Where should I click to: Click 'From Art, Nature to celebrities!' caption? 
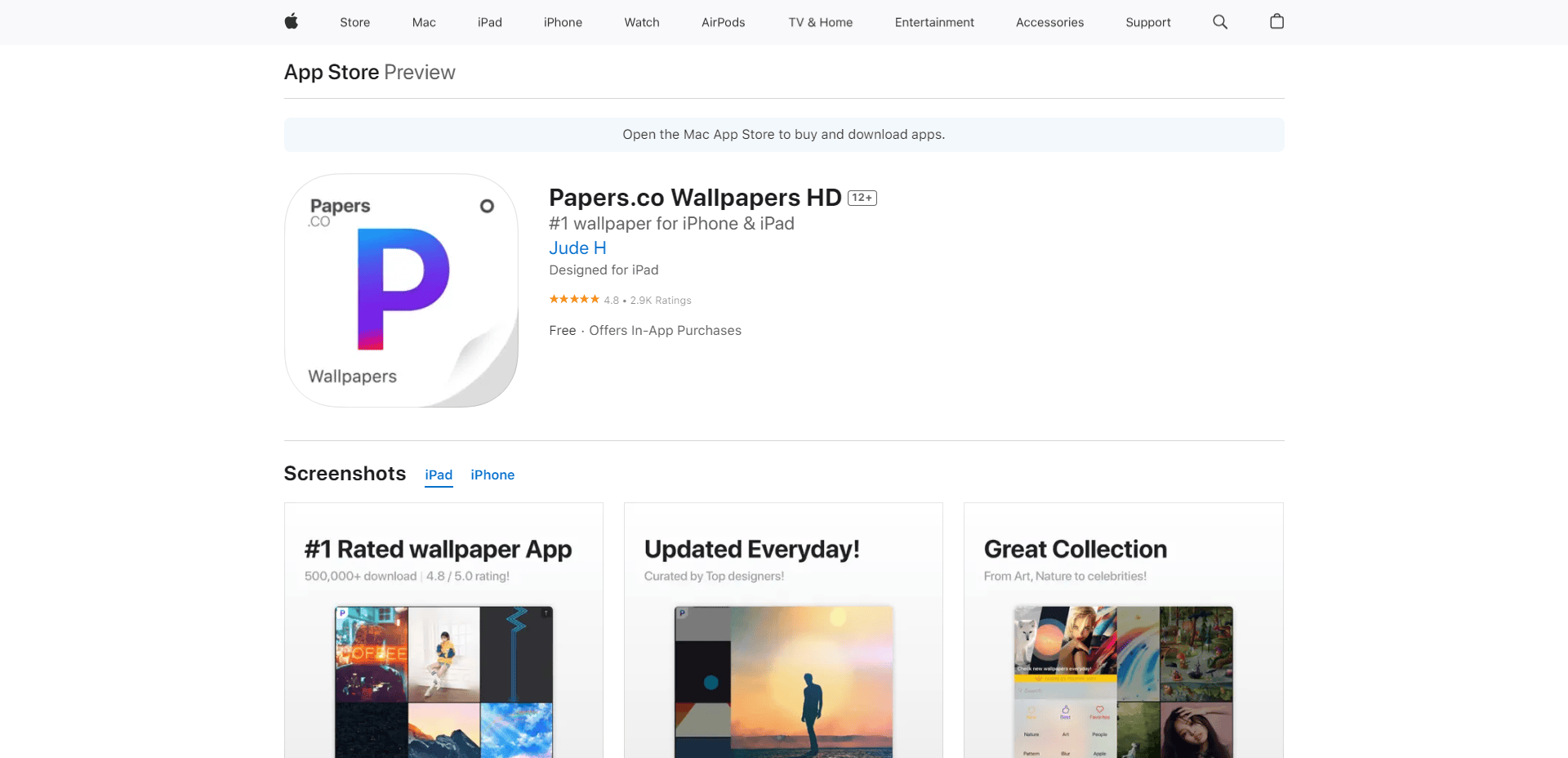[1065, 576]
